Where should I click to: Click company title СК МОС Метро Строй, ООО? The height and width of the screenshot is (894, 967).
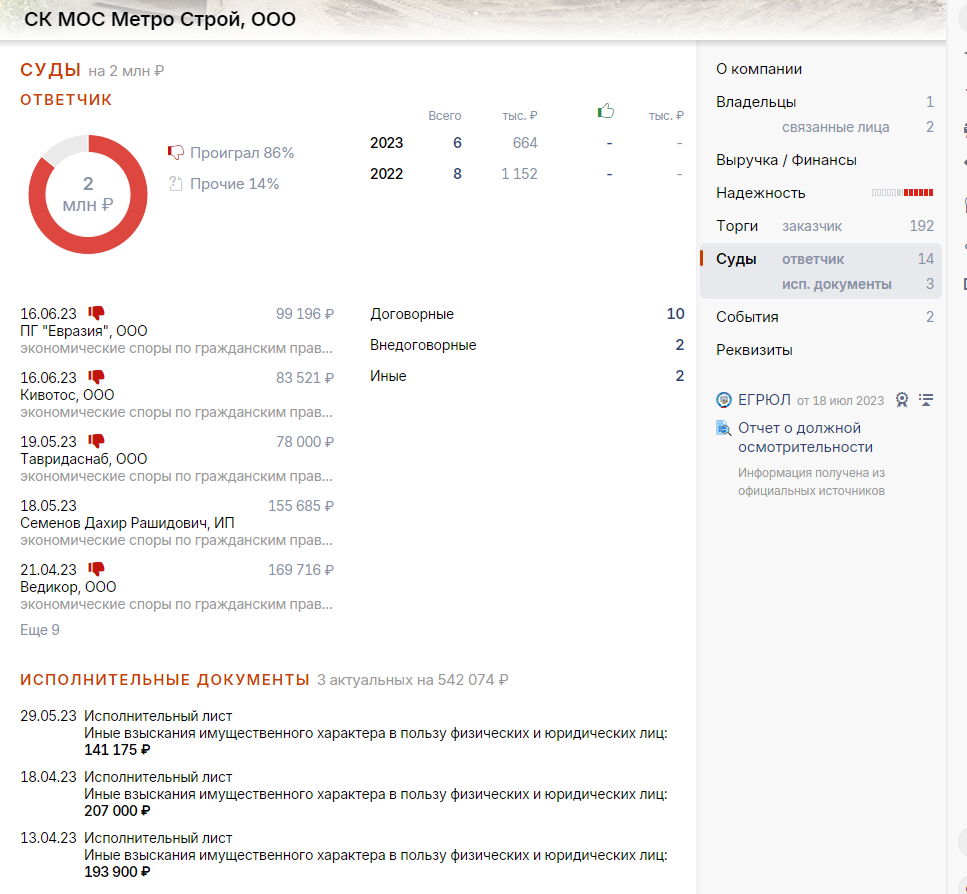pyautogui.click(x=160, y=19)
